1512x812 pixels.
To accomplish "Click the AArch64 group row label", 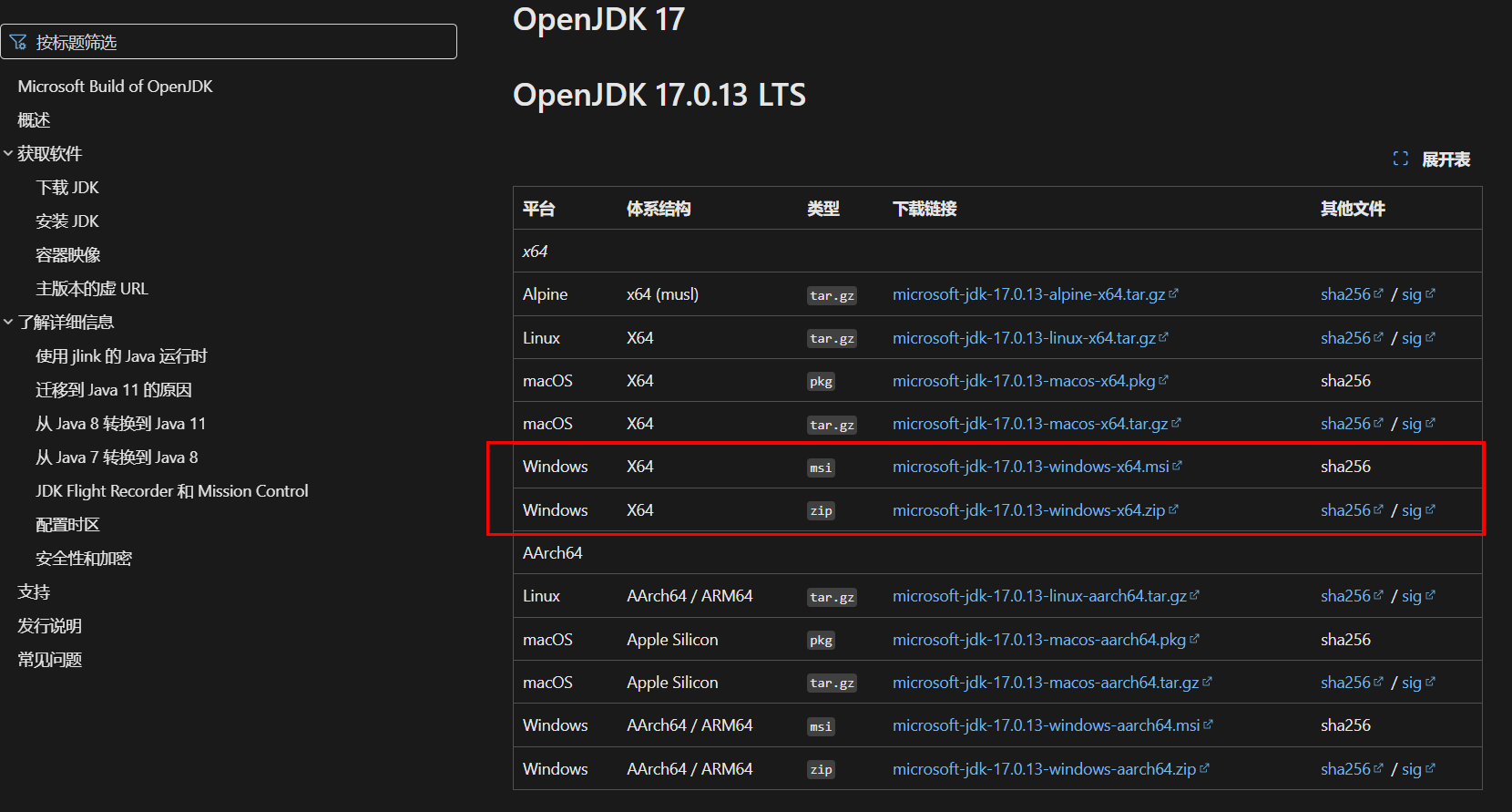I will (552, 552).
